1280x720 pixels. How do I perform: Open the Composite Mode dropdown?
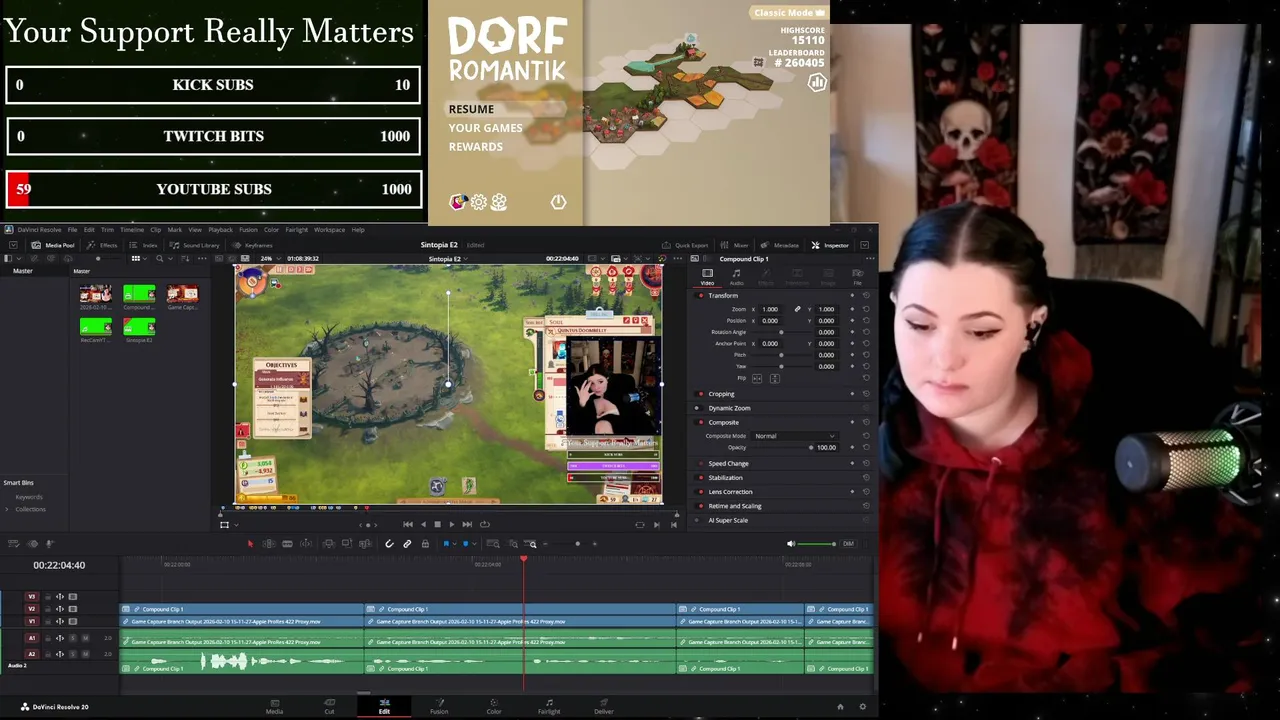tap(795, 436)
